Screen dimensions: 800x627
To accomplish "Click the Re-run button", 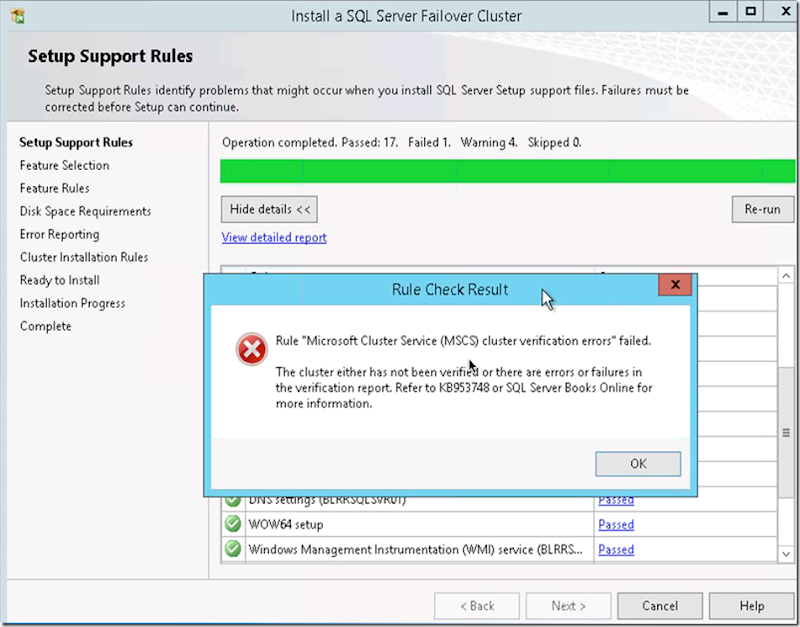I will click(763, 209).
